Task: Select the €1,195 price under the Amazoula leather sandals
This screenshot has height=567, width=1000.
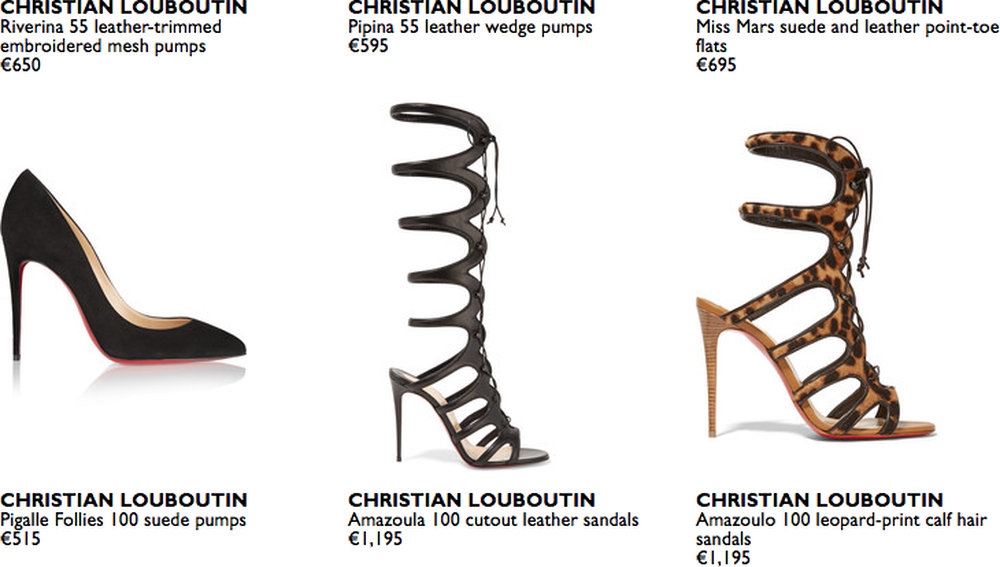Action: coord(376,539)
